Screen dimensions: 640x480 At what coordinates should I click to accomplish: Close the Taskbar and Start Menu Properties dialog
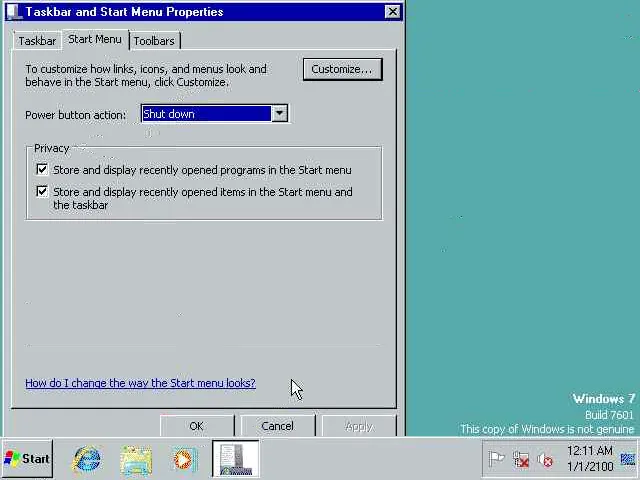[x=392, y=11]
